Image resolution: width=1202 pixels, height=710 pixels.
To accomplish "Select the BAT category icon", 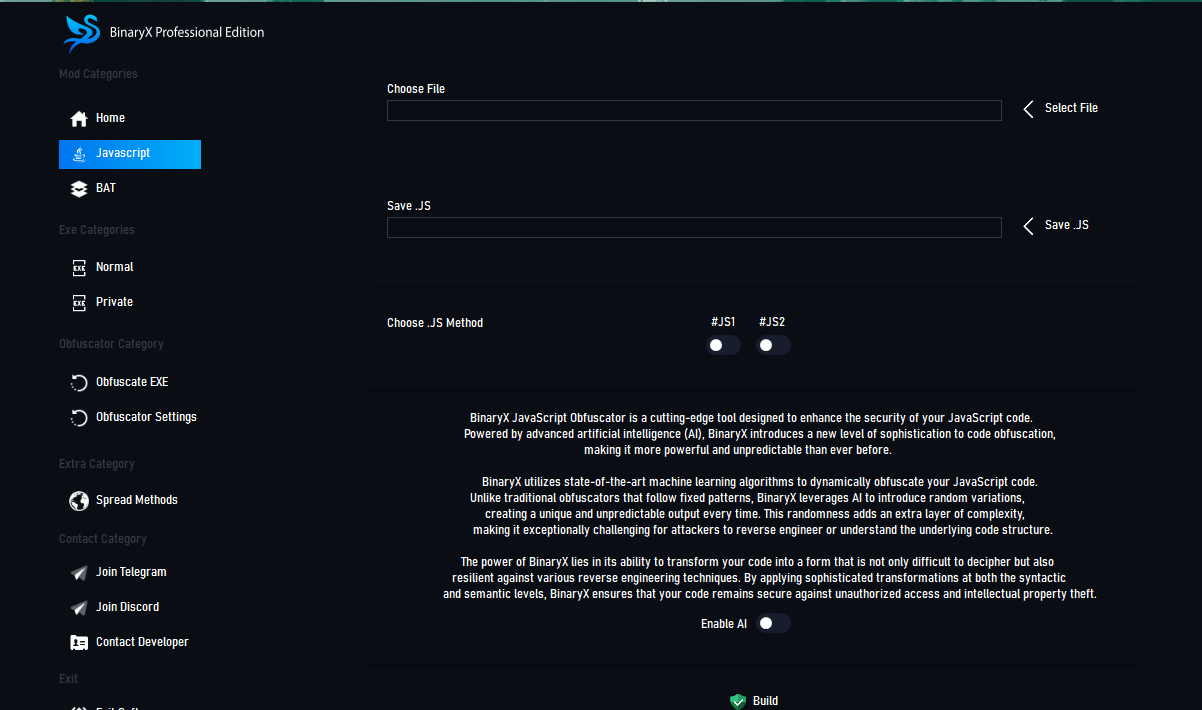I will coord(79,188).
